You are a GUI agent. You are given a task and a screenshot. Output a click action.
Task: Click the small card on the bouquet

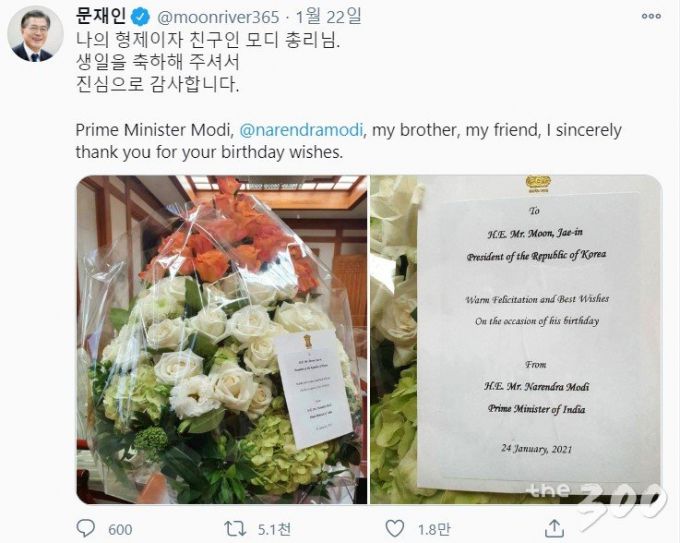(313, 388)
